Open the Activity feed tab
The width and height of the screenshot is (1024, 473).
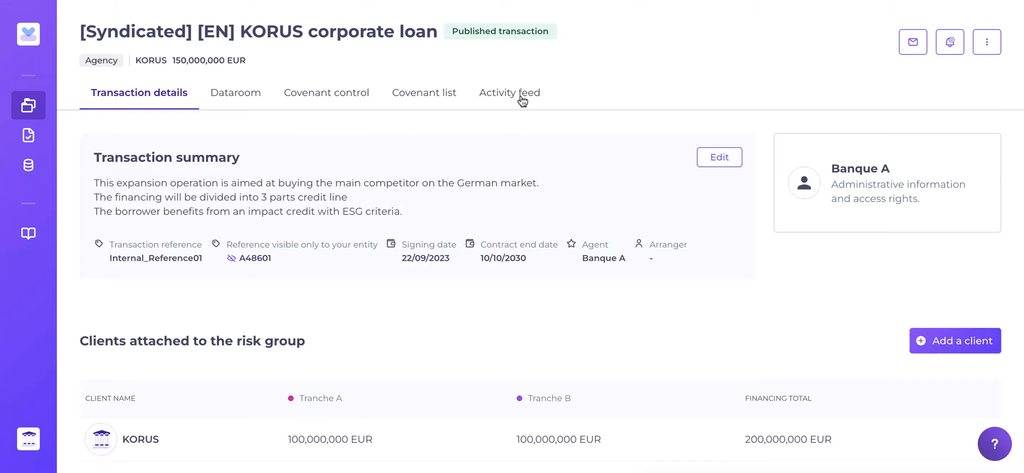[x=509, y=93]
